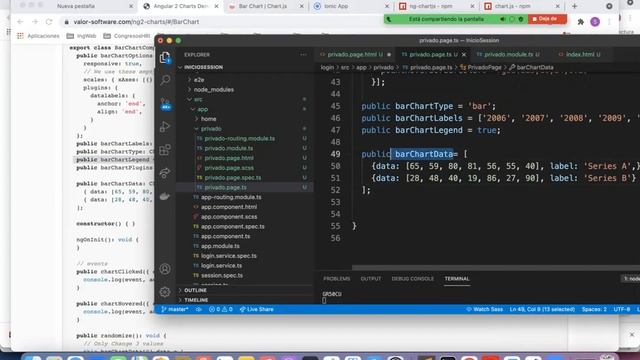Switch to Bar Chart | Chart.js browser tab
Viewport: 640px width, 360px height.
point(266,6)
